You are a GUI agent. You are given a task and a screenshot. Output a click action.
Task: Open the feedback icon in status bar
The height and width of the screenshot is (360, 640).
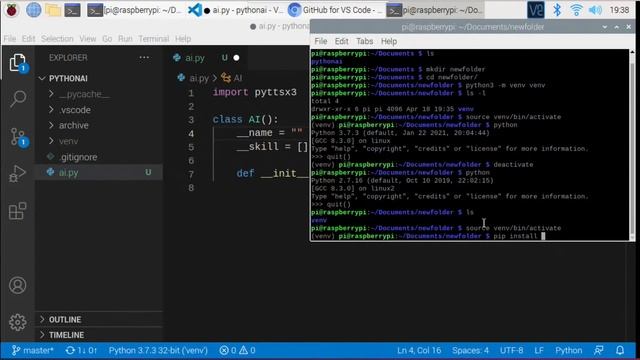(599, 350)
